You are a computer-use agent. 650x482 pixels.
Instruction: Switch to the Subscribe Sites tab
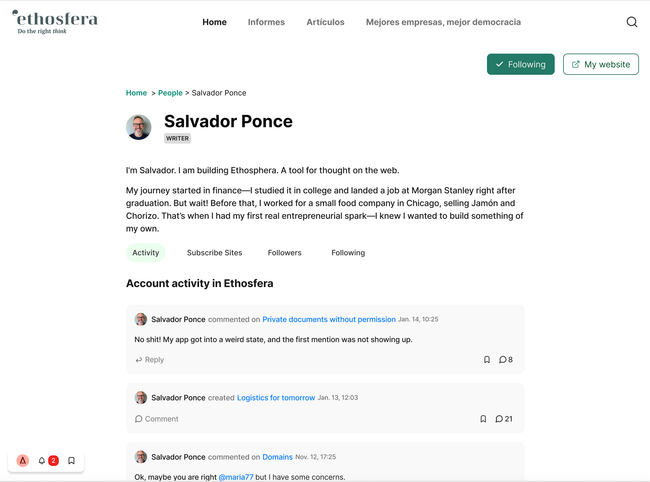pos(214,253)
